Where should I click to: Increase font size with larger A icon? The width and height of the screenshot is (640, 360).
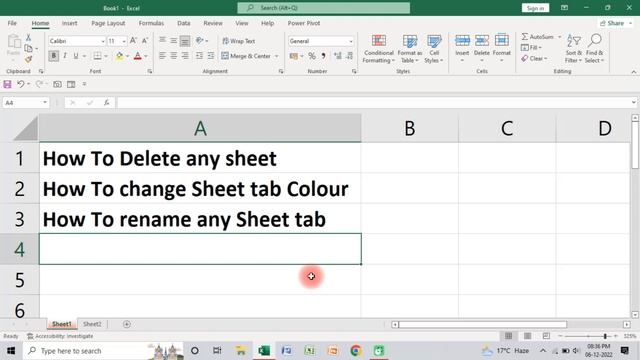tap(133, 41)
